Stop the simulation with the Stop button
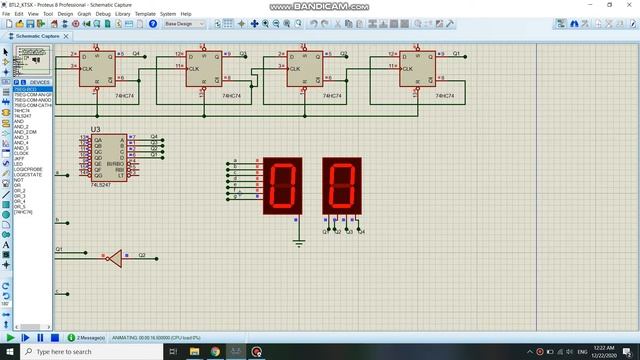This screenshot has height=360, width=640. pyautogui.click(x=55, y=338)
